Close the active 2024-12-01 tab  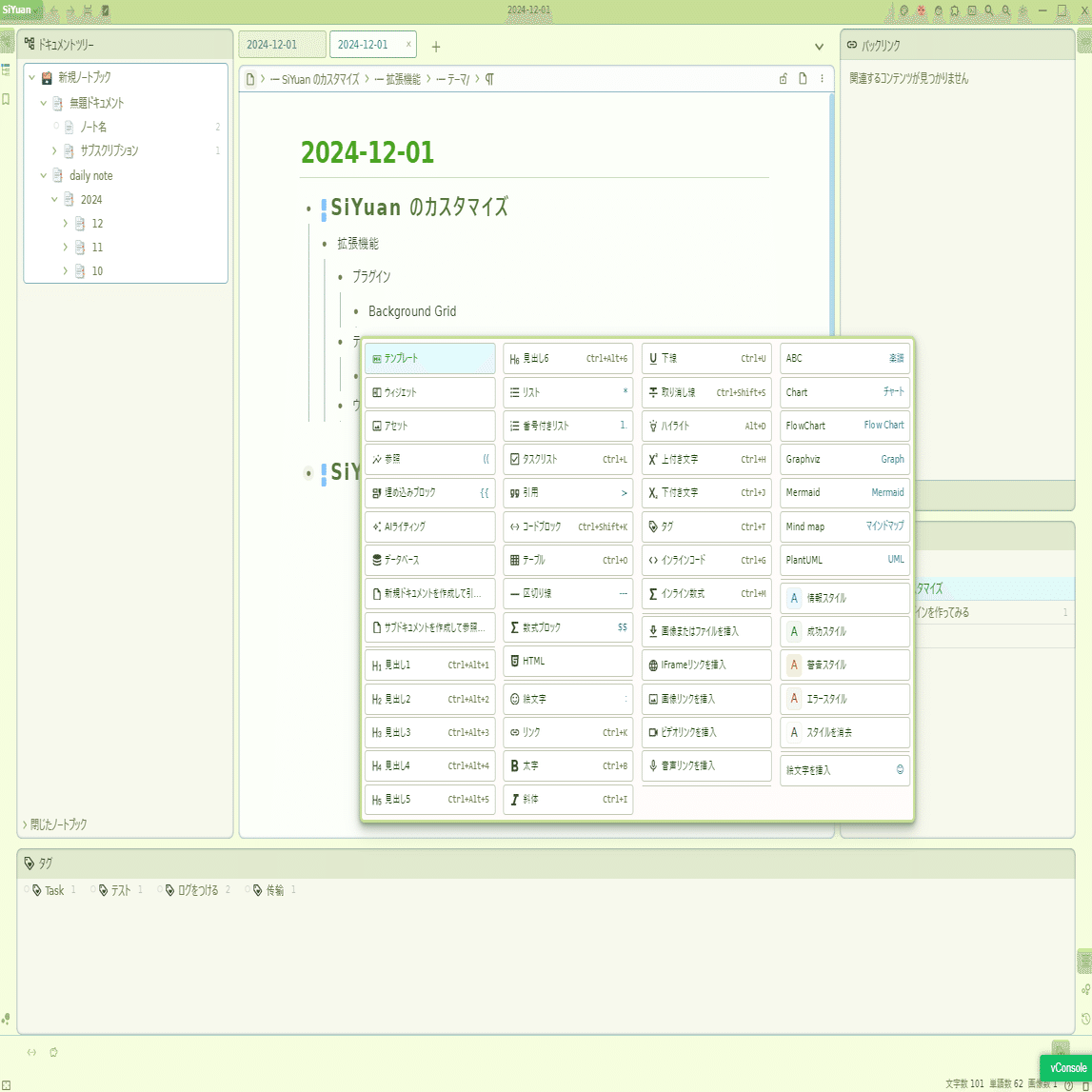click(408, 44)
